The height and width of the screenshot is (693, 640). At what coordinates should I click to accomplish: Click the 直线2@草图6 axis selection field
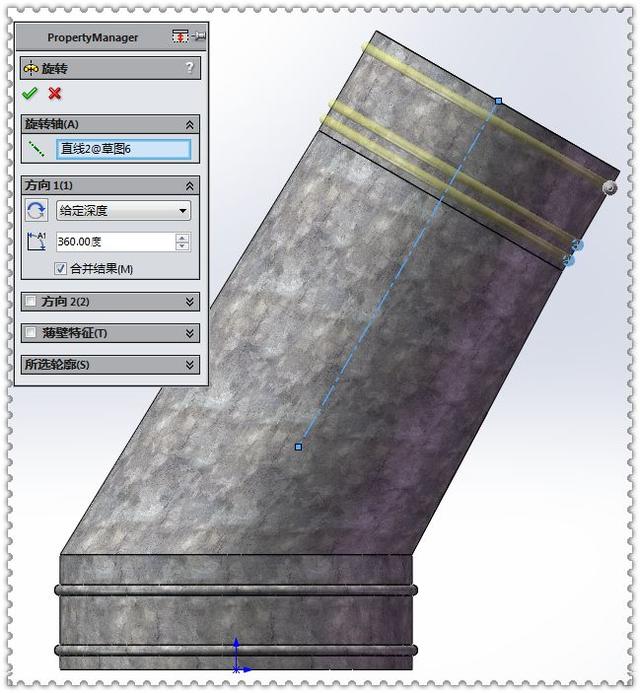pyautogui.click(x=123, y=149)
